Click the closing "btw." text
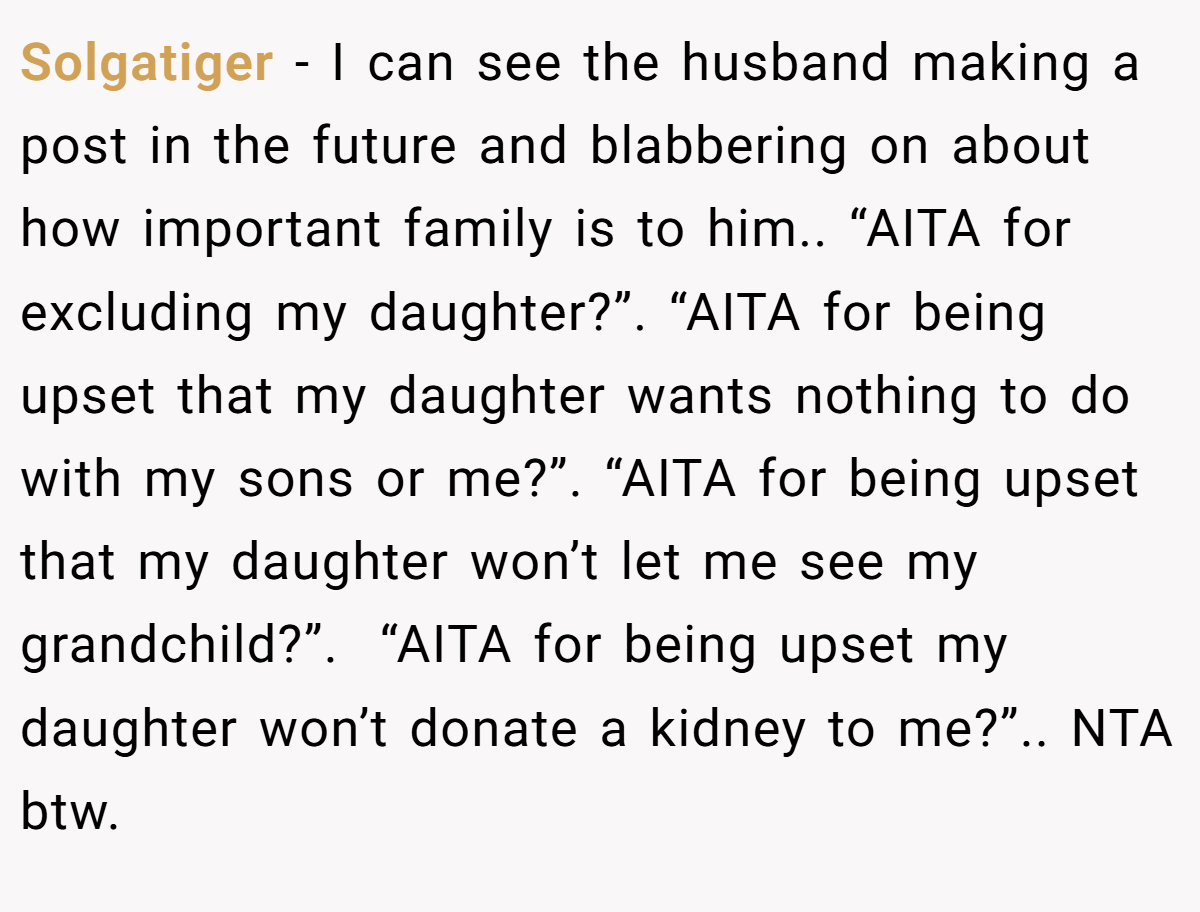The height and width of the screenshot is (912, 1200). (x=69, y=813)
